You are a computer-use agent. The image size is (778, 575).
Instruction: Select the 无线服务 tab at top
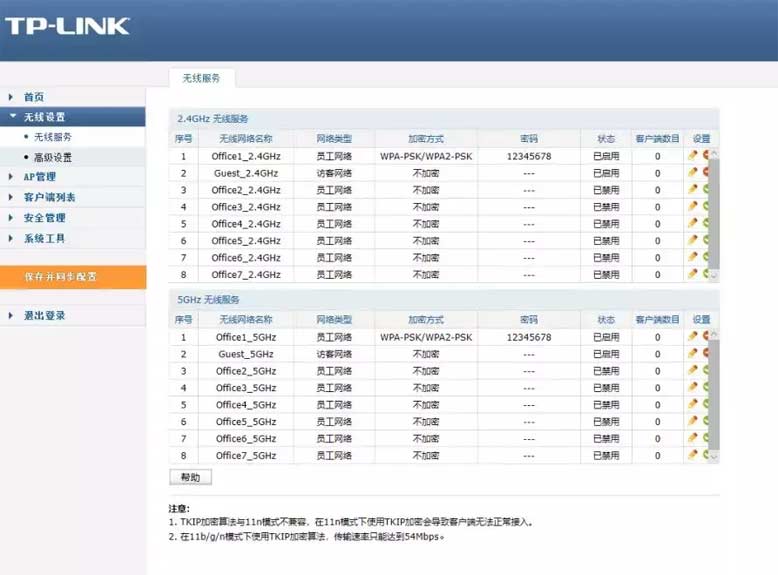[201, 78]
